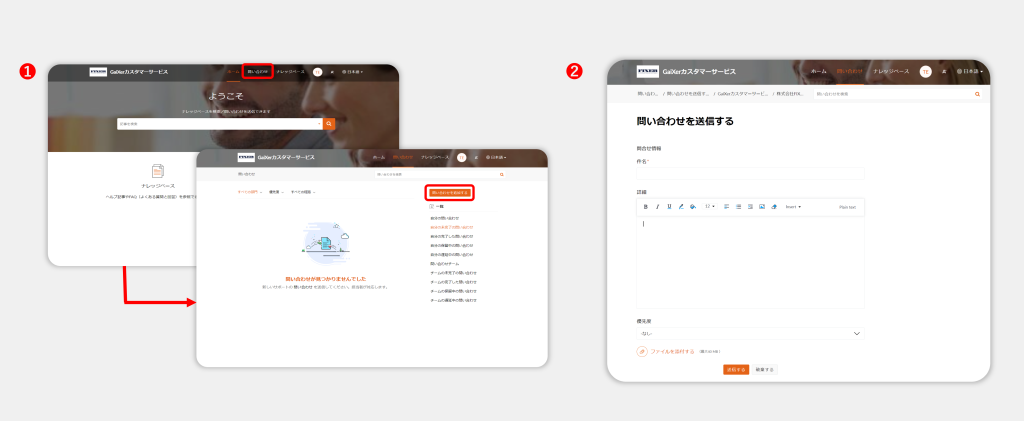
Task: Click the paperclip file attach icon
Action: pos(642,352)
